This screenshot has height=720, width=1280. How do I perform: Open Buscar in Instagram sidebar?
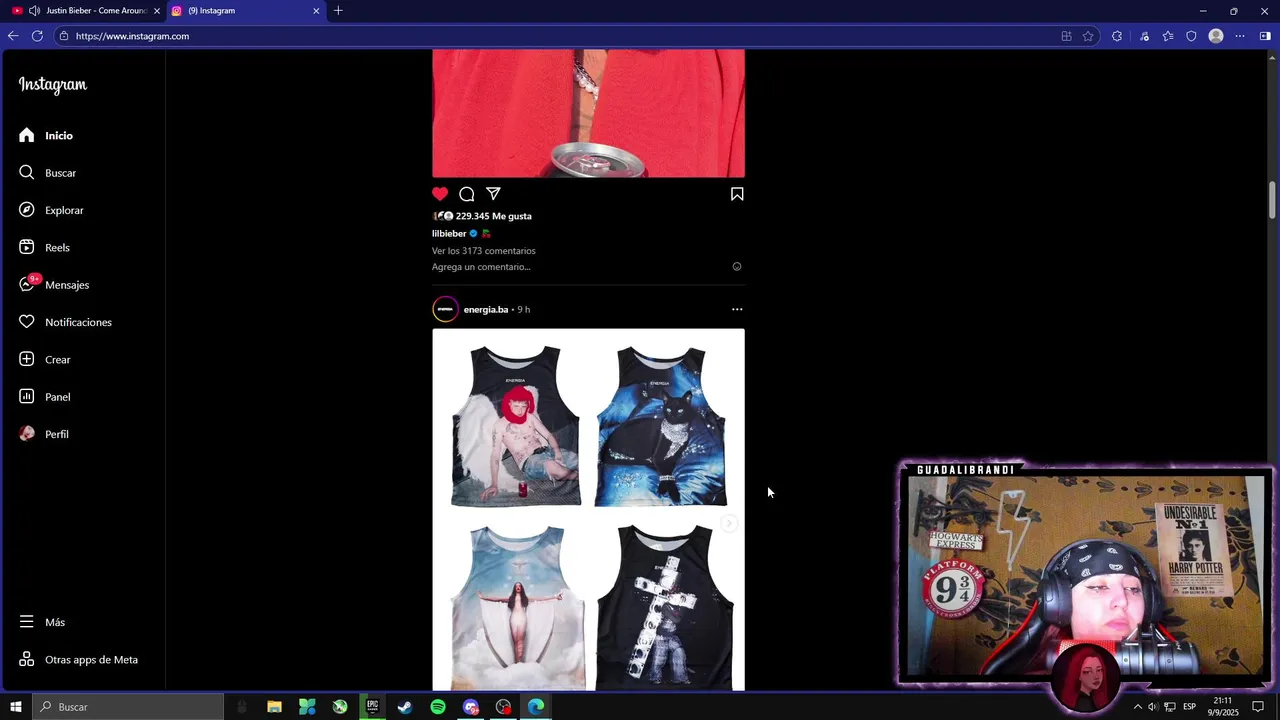coord(47,173)
